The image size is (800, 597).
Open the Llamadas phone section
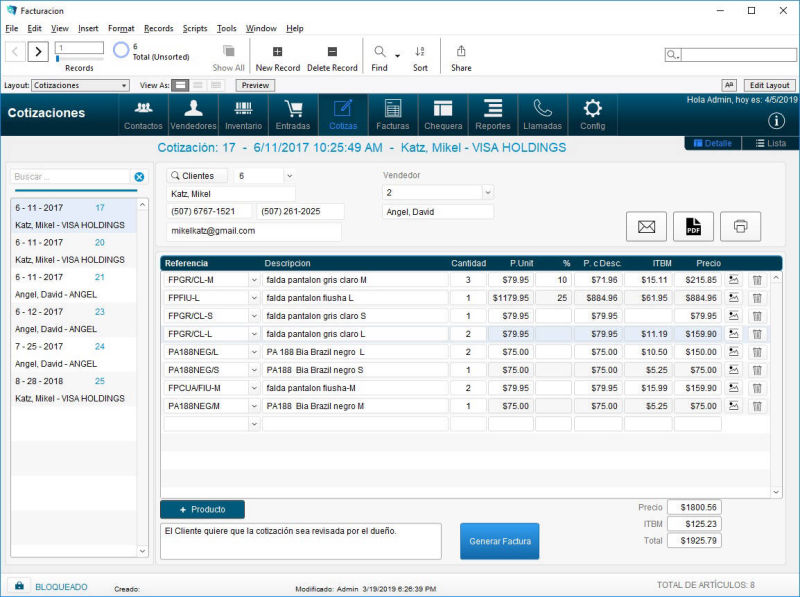click(x=542, y=115)
